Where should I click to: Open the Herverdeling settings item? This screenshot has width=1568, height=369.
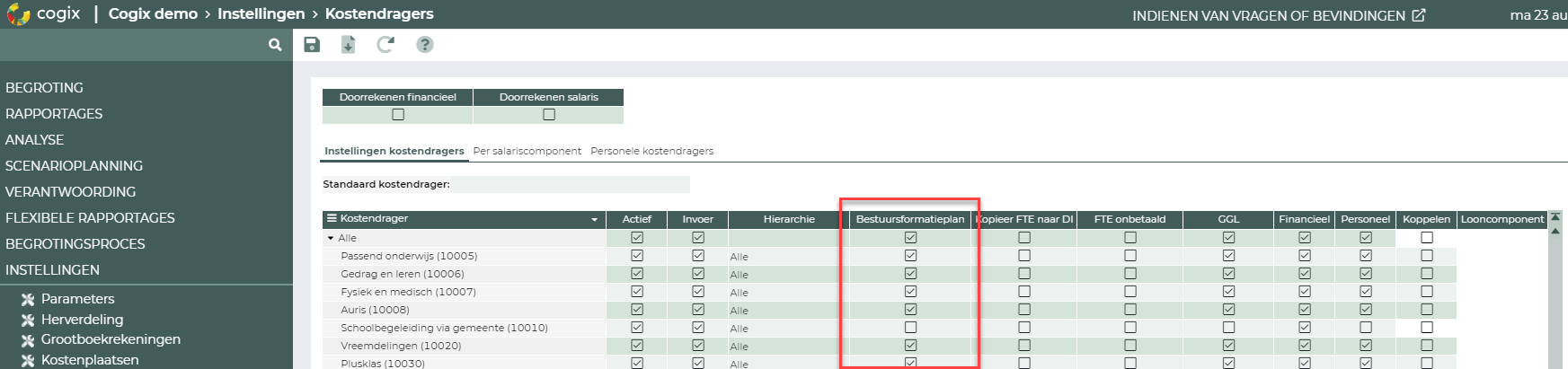82,320
